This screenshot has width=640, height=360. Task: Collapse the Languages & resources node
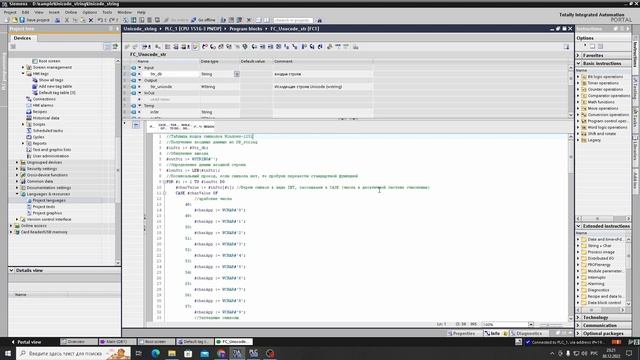point(17,194)
